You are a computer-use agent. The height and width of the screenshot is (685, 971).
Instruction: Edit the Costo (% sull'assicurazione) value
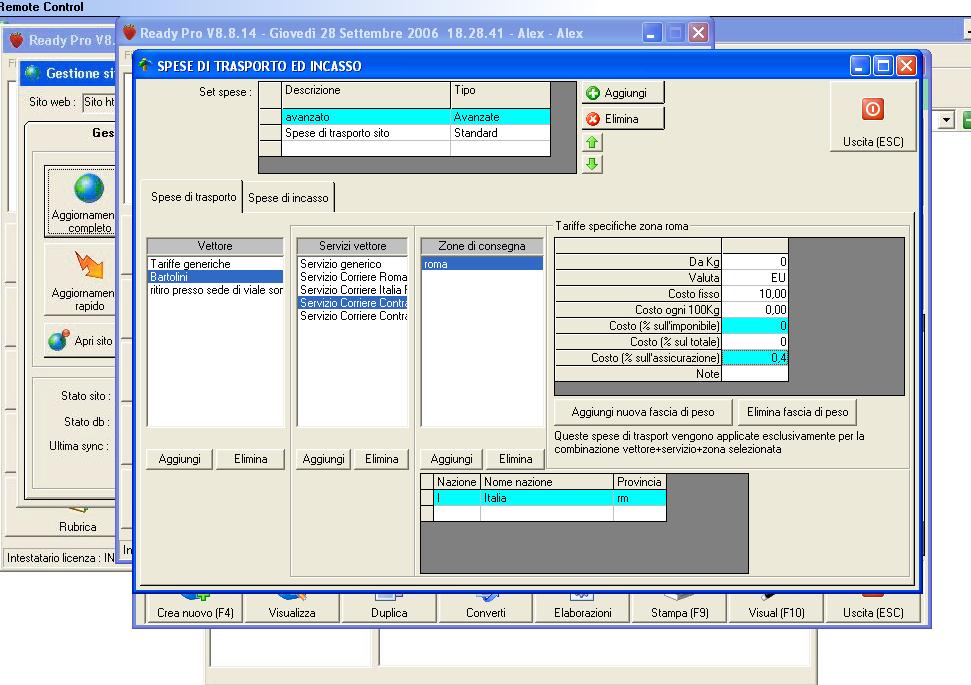coord(755,358)
